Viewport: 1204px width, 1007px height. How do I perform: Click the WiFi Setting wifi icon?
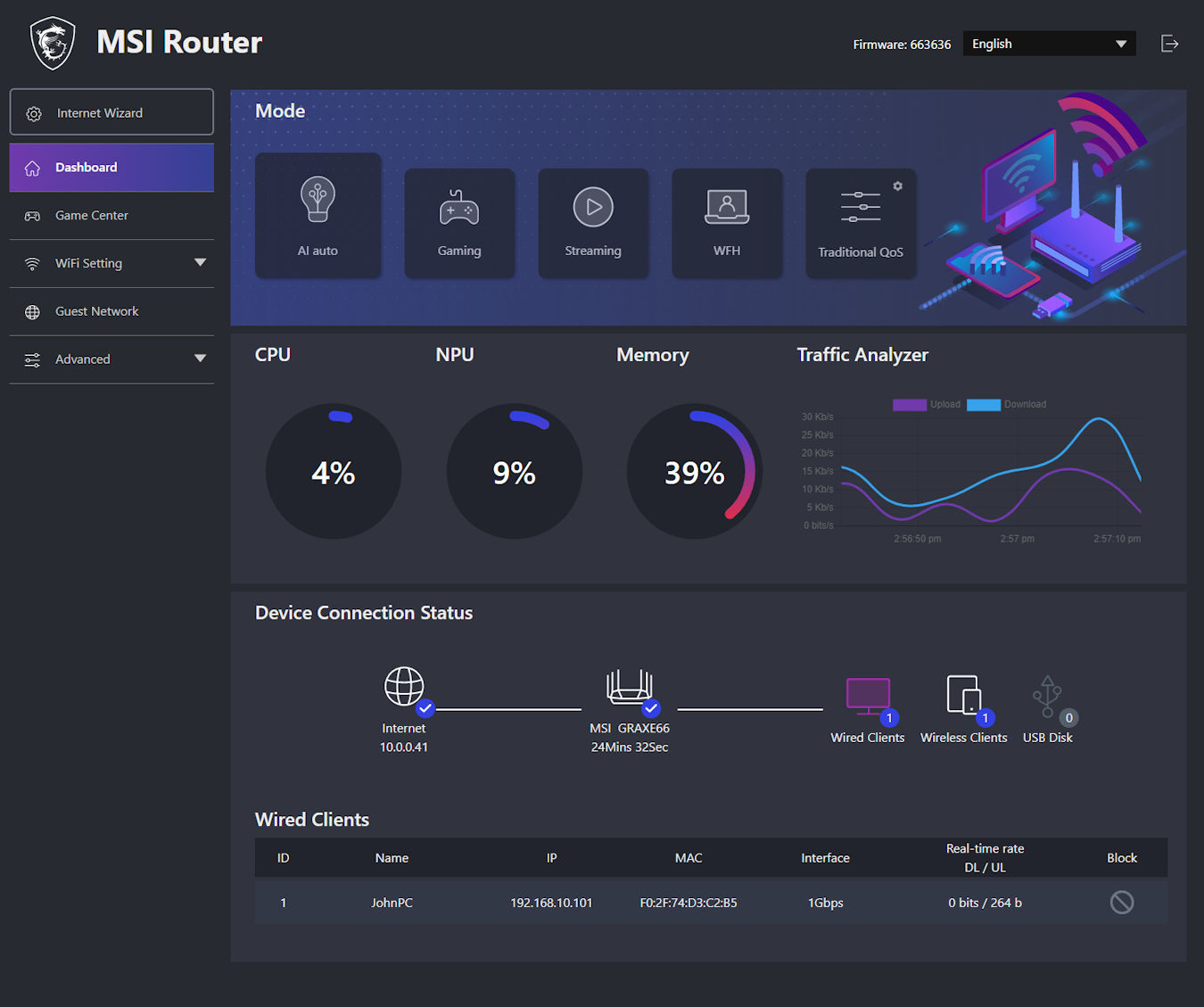(32, 264)
